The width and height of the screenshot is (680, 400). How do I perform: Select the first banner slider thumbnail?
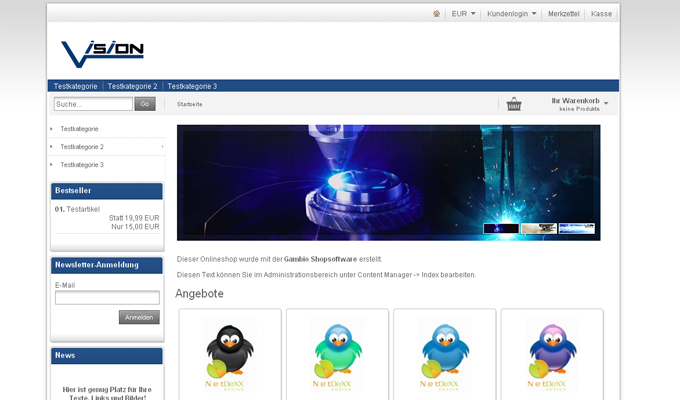coord(501,229)
